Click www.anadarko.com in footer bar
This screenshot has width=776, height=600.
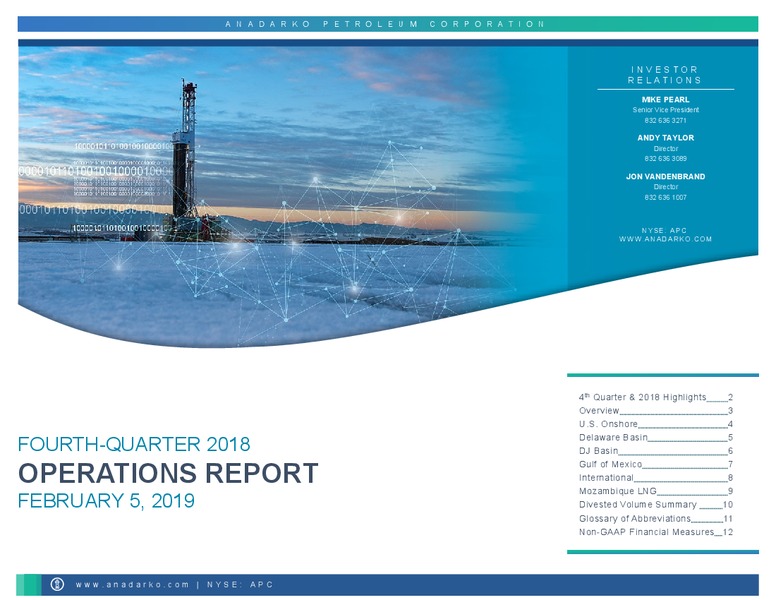[132, 584]
